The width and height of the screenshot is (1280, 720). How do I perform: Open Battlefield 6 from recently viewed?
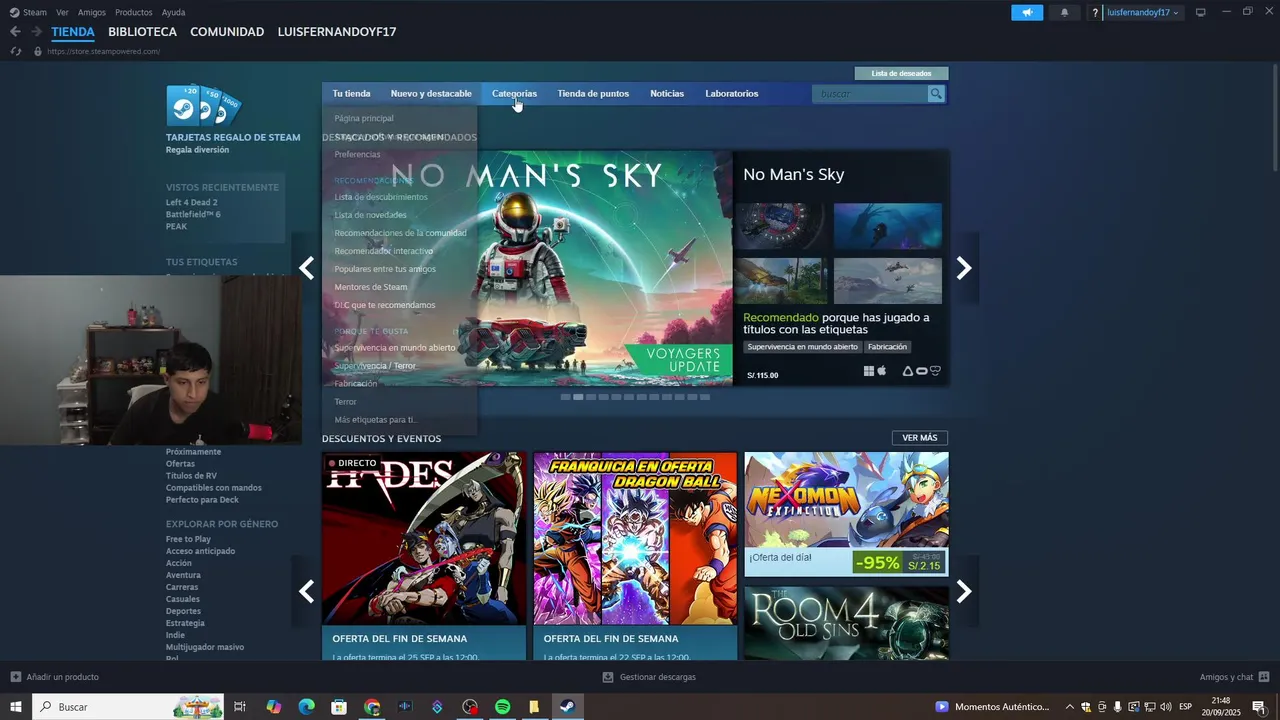click(193, 215)
